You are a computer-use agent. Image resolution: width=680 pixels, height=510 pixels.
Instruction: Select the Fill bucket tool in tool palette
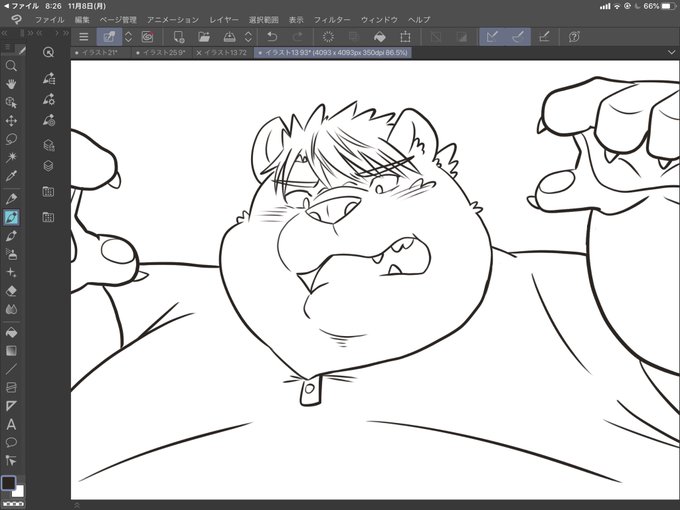point(11,332)
